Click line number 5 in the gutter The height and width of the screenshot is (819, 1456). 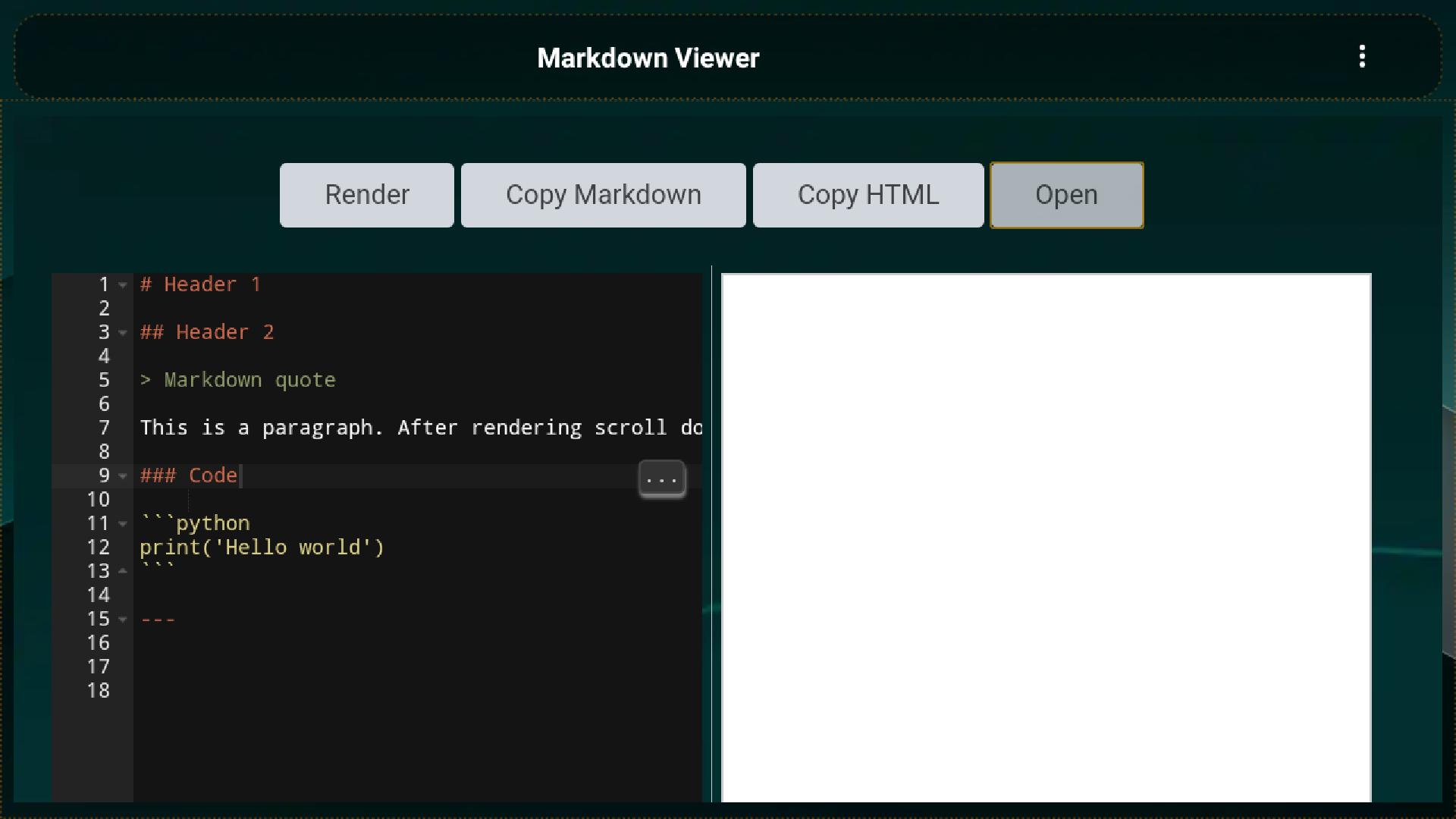104,380
